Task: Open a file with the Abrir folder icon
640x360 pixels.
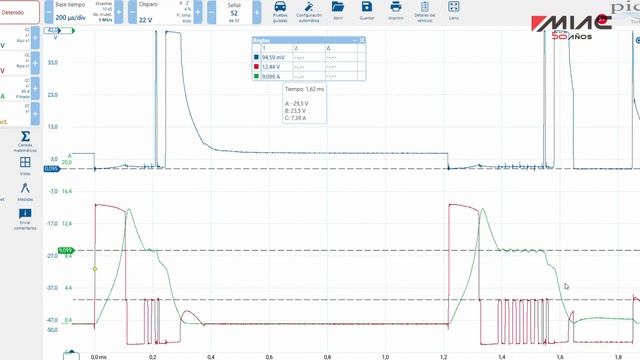Action: click(338, 11)
